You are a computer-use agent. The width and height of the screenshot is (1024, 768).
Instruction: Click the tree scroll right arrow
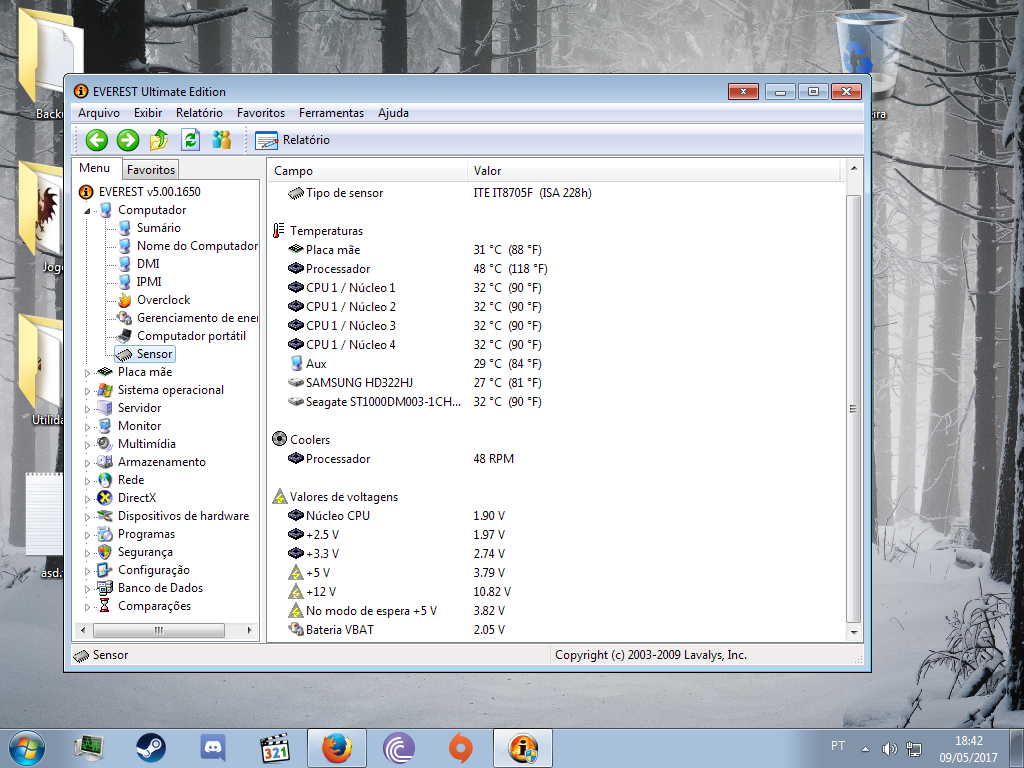[249, 630]
